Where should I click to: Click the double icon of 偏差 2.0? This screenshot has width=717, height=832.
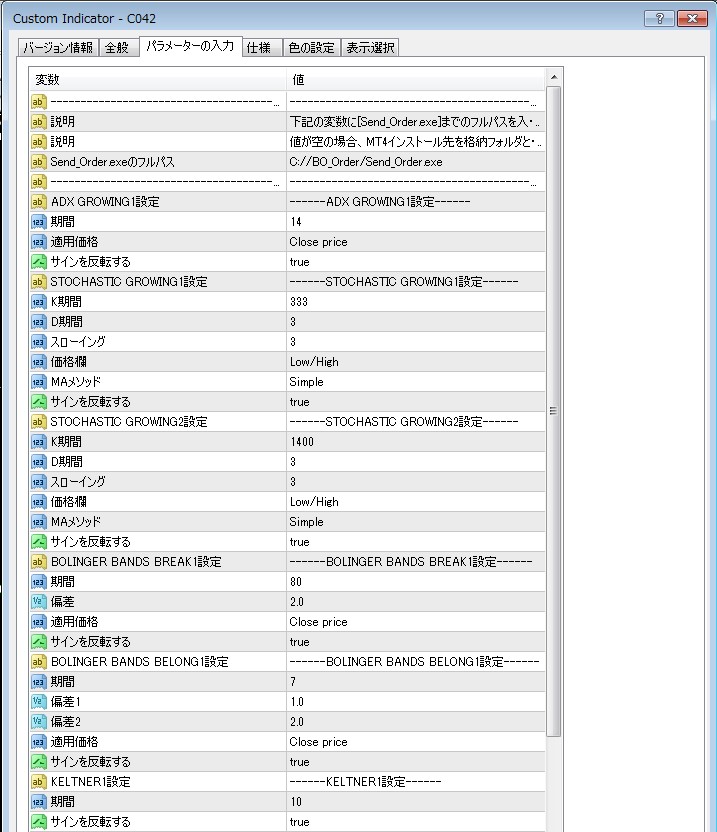click(38, 602)
